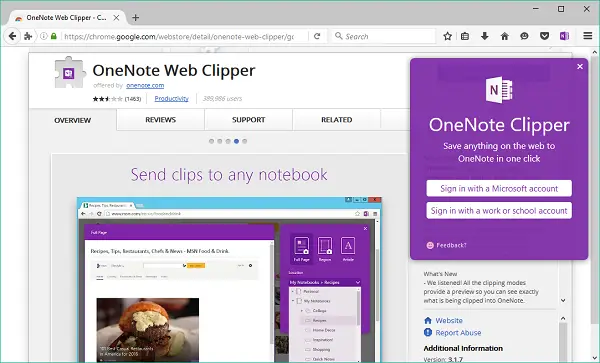The width and height of the screenshot is (600, 363).
Task: Open the Pocket icon in toolbar
Action: point(544,36)
